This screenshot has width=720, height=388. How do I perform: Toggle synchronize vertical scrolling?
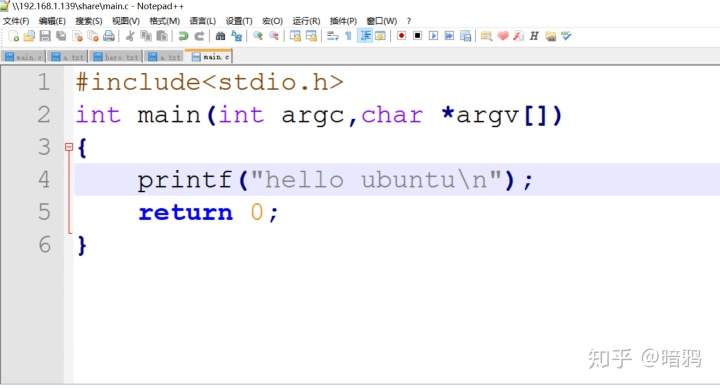coord(295,36)
